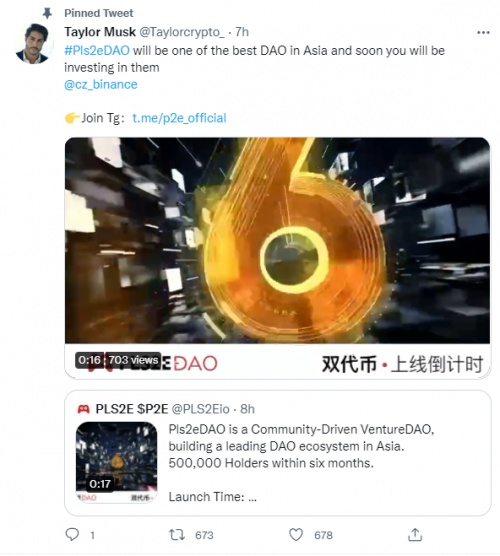Viewport: 500px width, 556px height.
Task: Open the #Pls2eDAO hashtag link
Action: pos(97,51)
